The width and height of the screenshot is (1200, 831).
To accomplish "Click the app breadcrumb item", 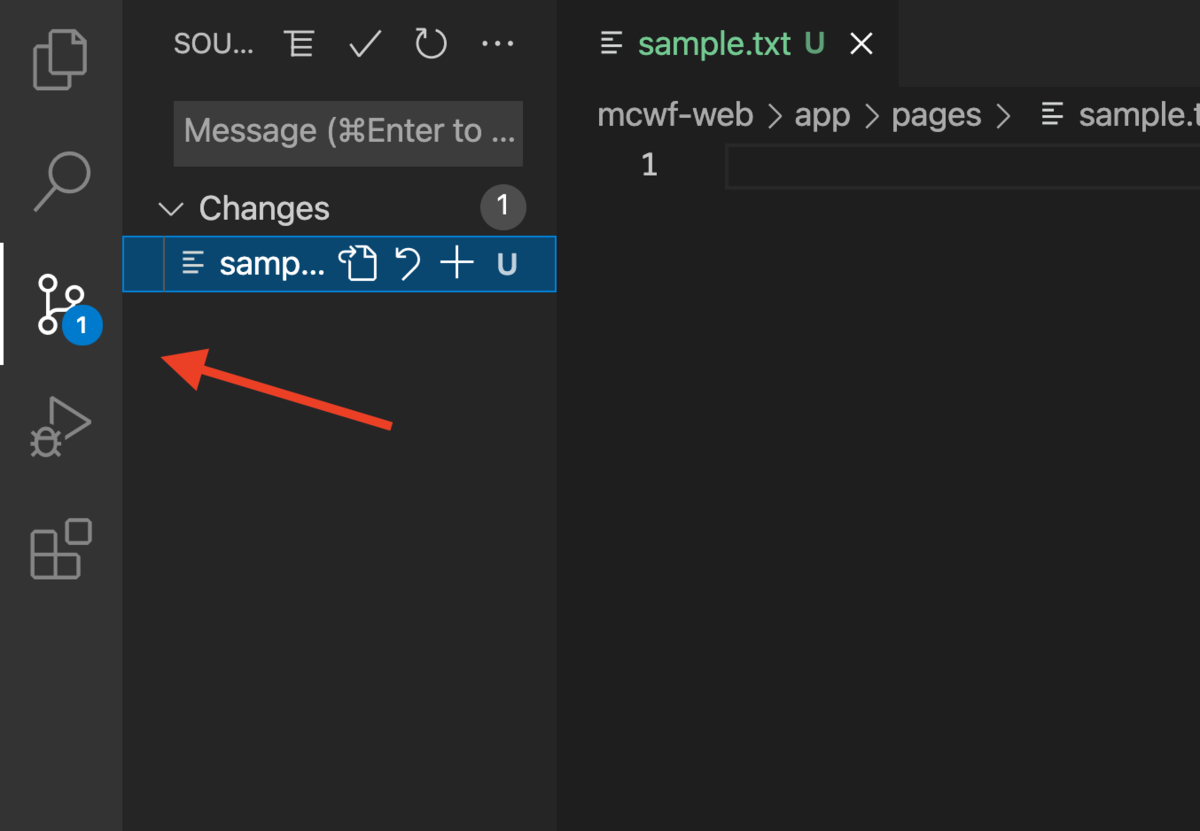I will [822, 116].
